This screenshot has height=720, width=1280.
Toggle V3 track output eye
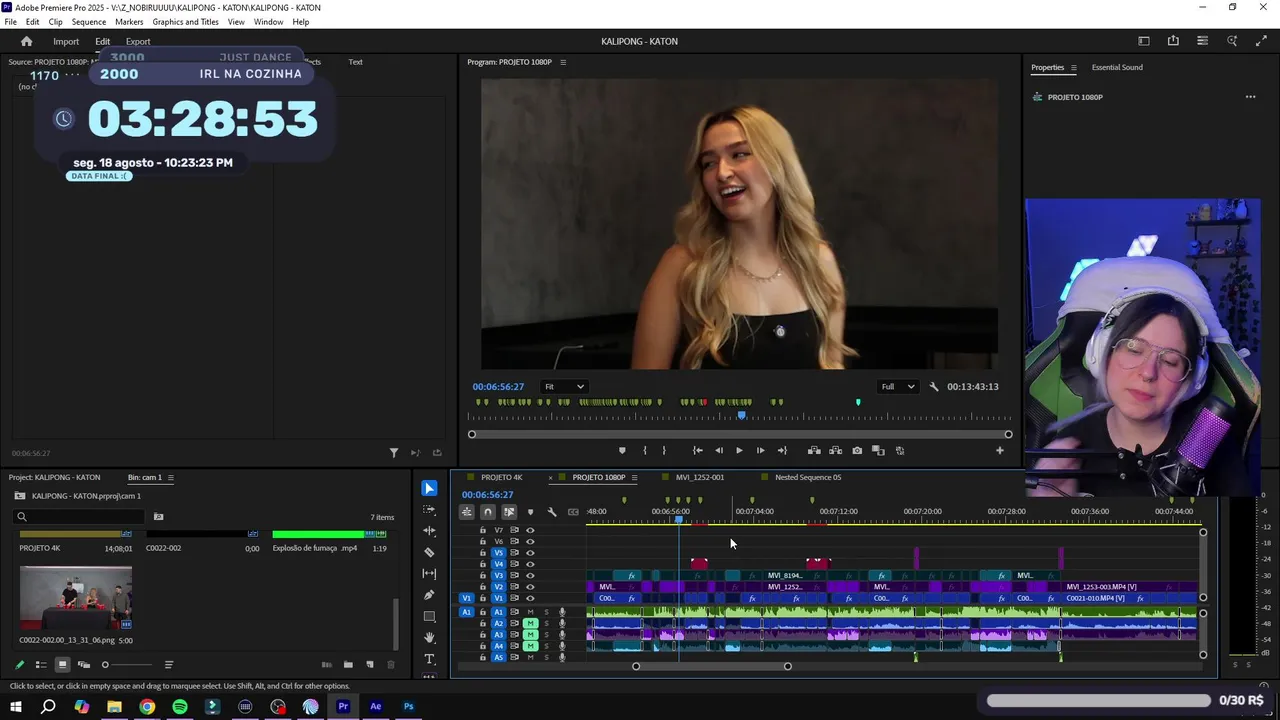coord(530,576)
